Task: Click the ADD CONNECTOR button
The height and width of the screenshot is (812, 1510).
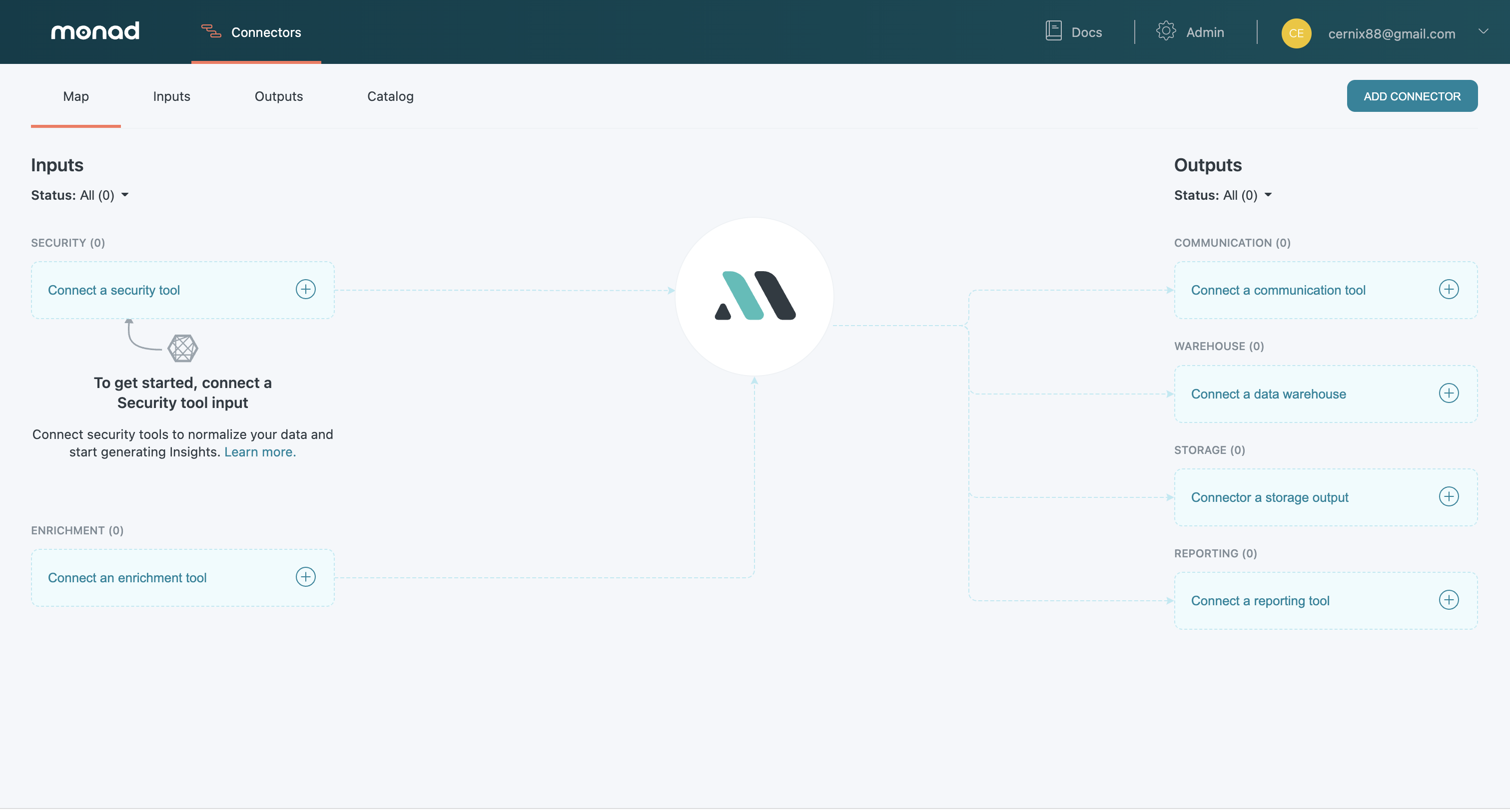Action: pyautogui.click(x=1412, y=96)
